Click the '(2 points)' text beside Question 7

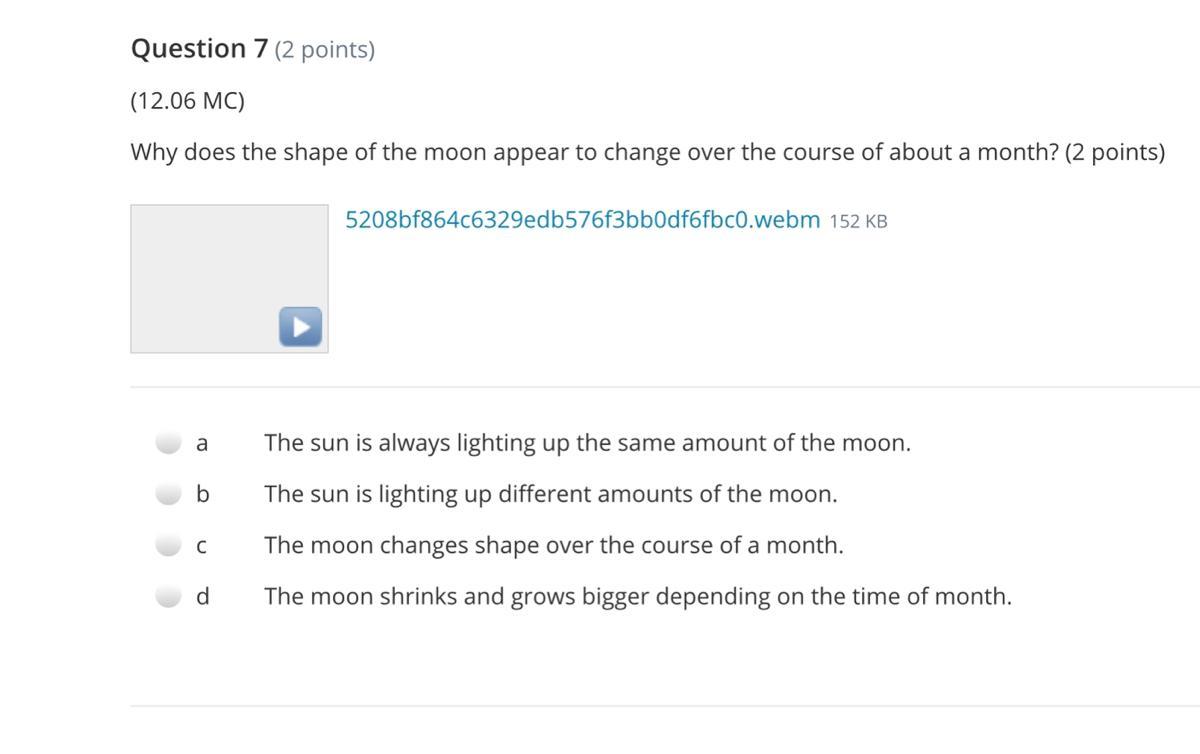coord(325,50)
